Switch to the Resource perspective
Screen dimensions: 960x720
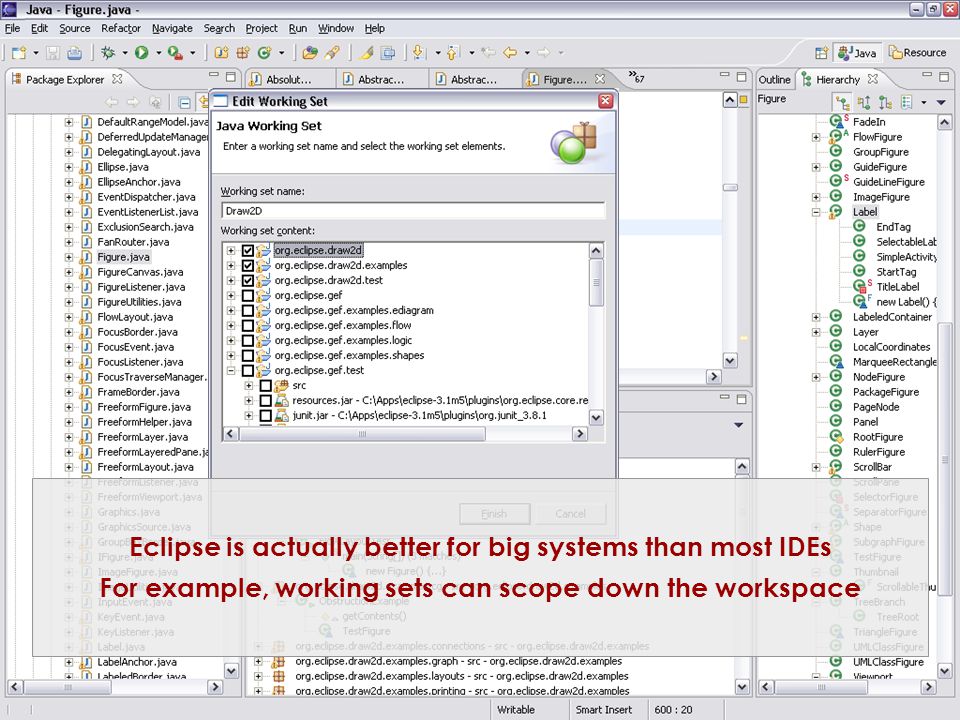click(x=918, y=53)
